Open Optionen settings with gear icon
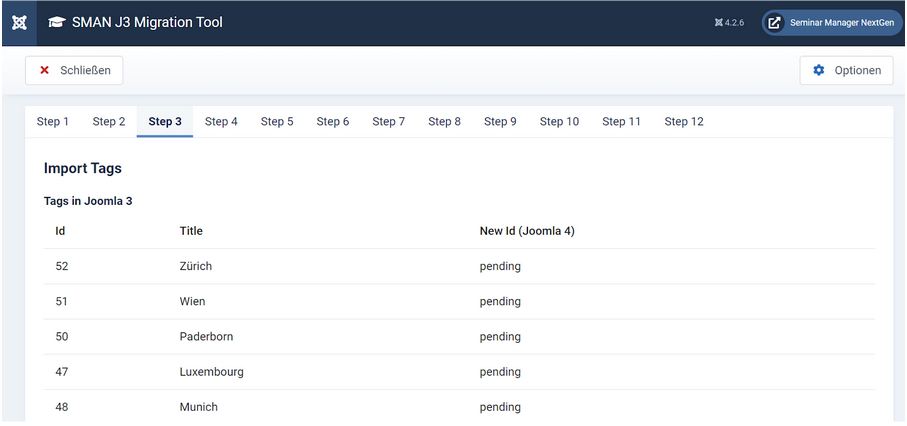 (x=846, y=71)
